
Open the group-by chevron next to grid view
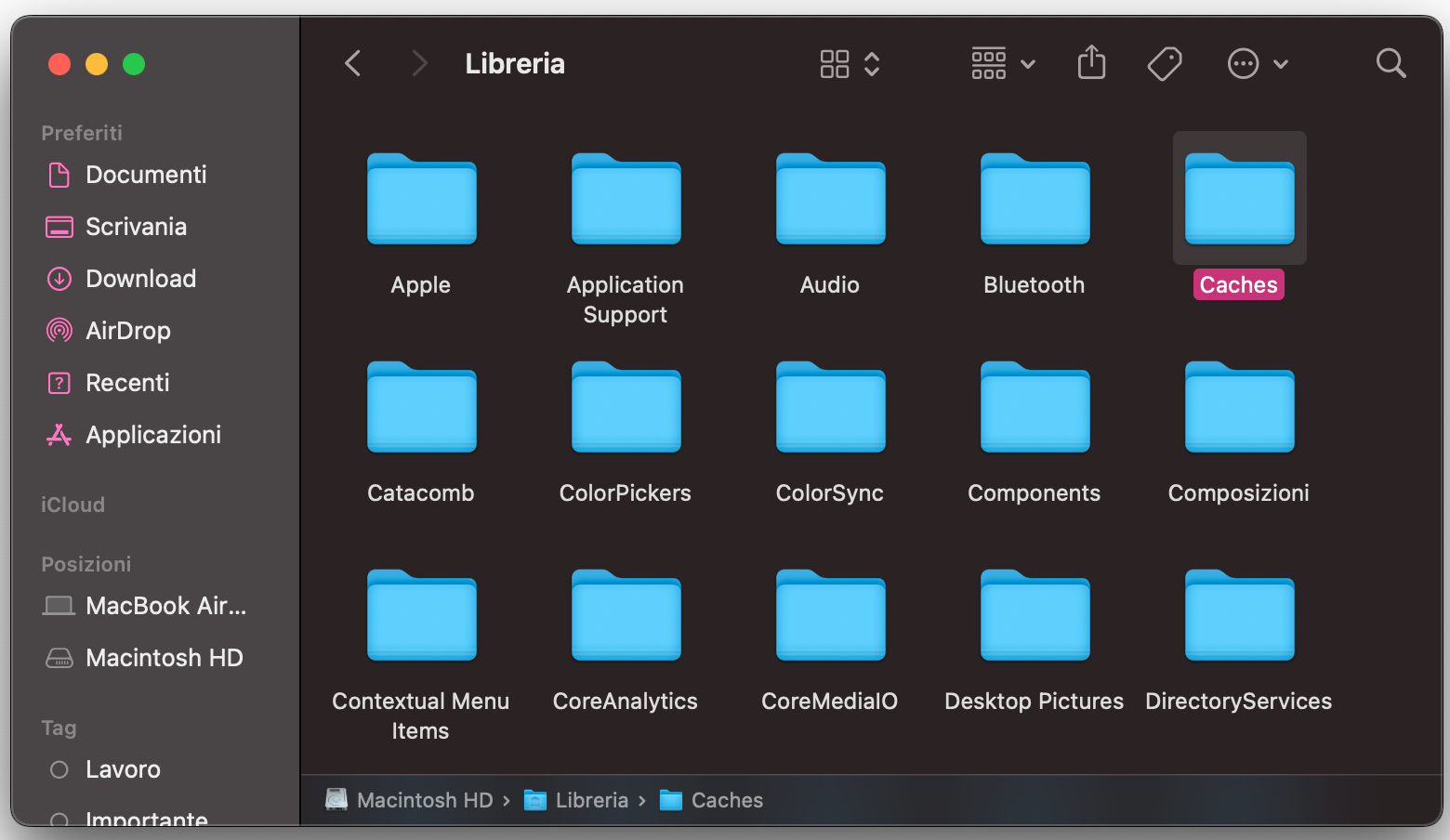tap(872, 63)
